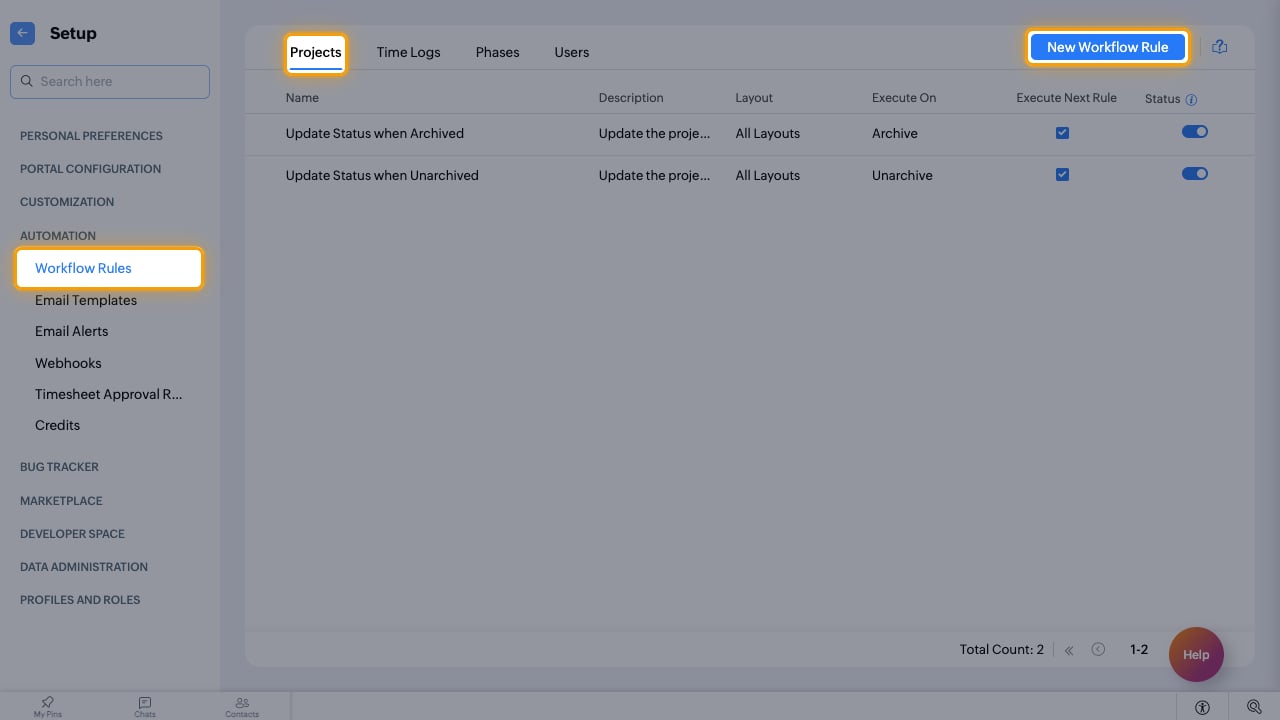Switch to the Users tab
1280x720 pixels.
[572, 53]
